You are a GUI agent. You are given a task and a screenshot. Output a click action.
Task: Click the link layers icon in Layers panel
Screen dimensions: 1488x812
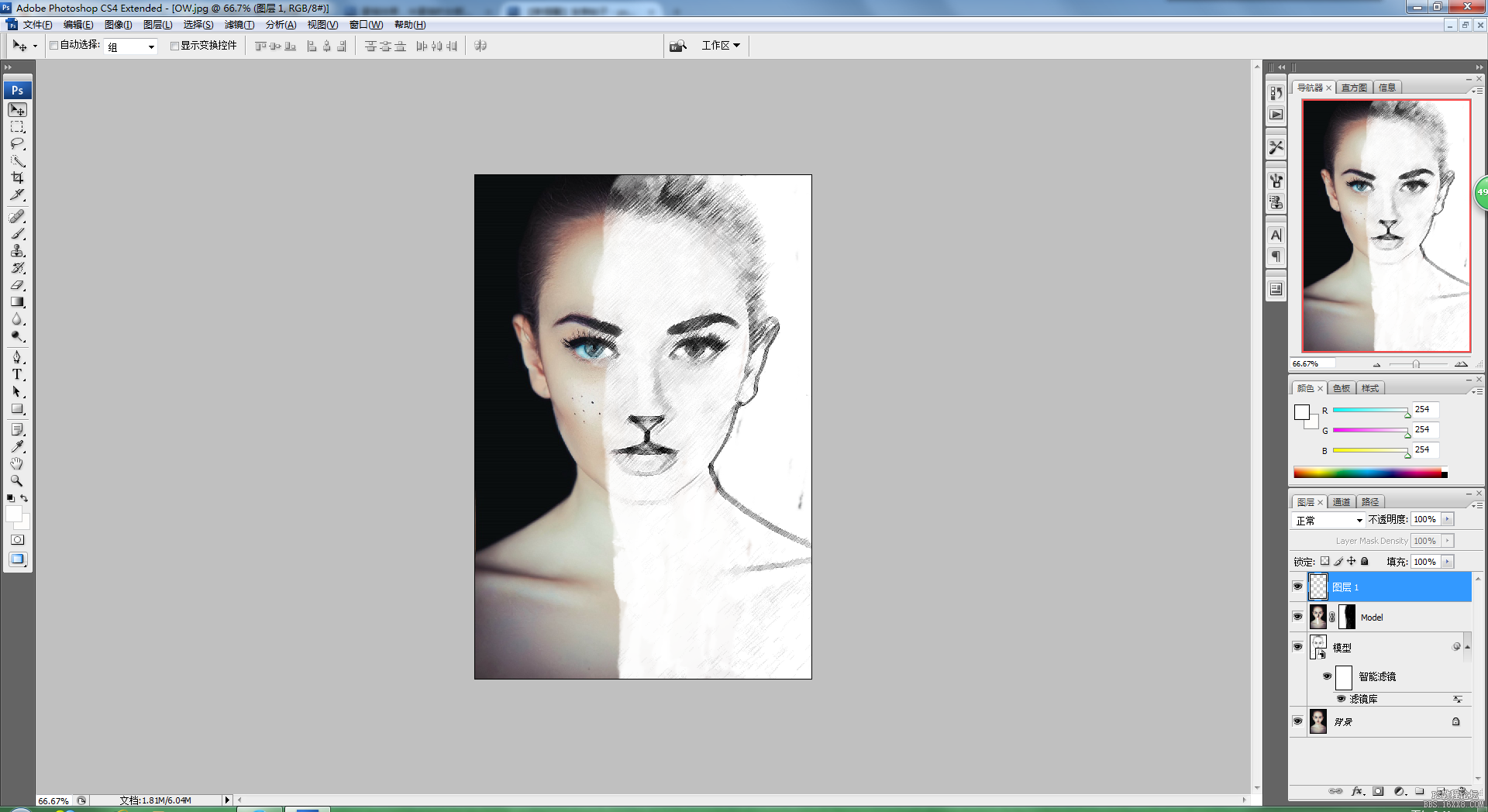click(x=1335, y=791)
